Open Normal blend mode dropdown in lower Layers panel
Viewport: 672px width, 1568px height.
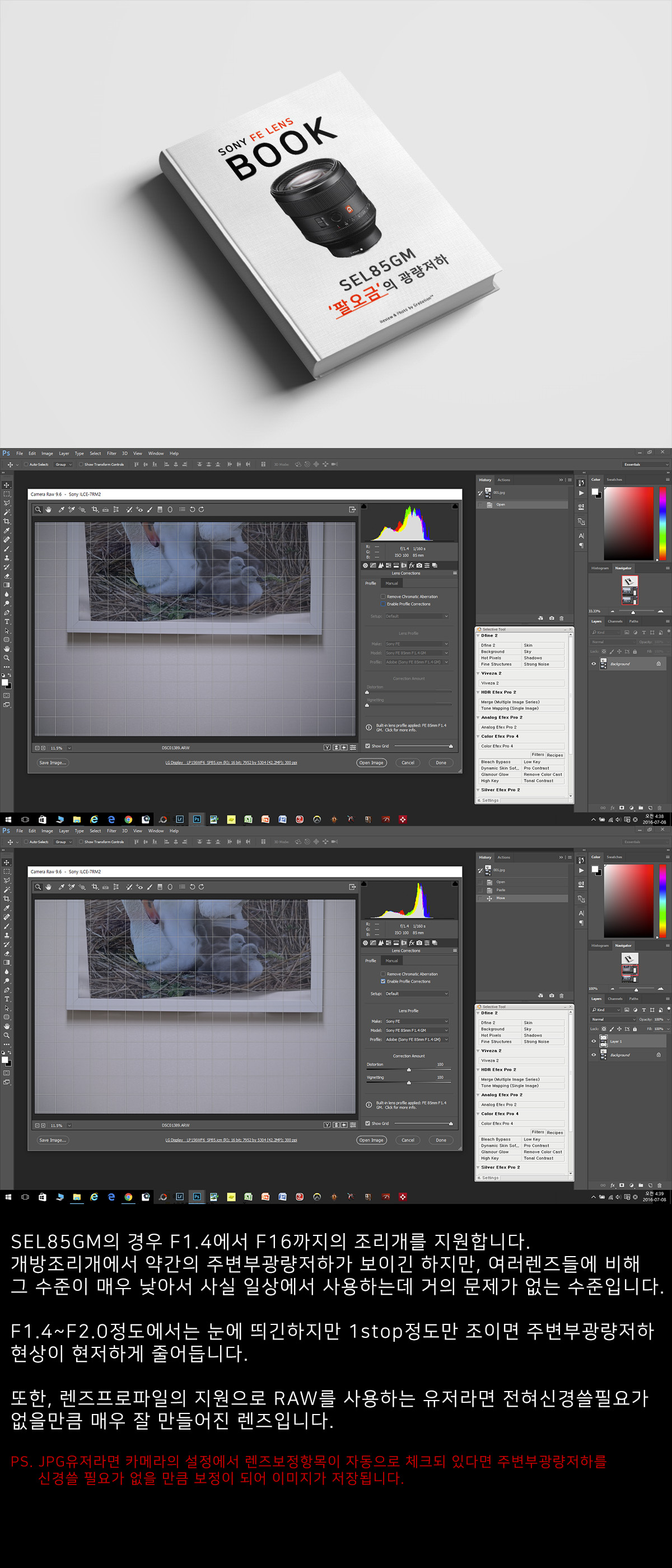[x=613, y=1019]
